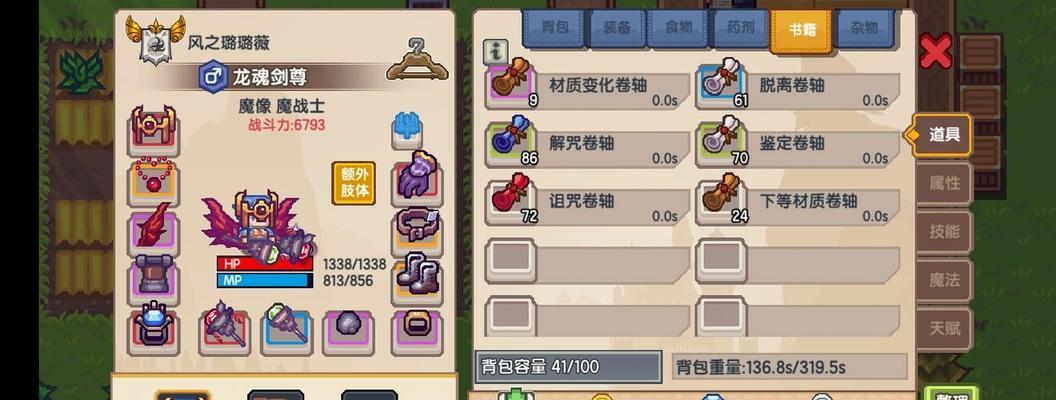Close the inventory with red X
This screenshot has height=400, width=1056.
pyautogui.click(x=936, y=51)
